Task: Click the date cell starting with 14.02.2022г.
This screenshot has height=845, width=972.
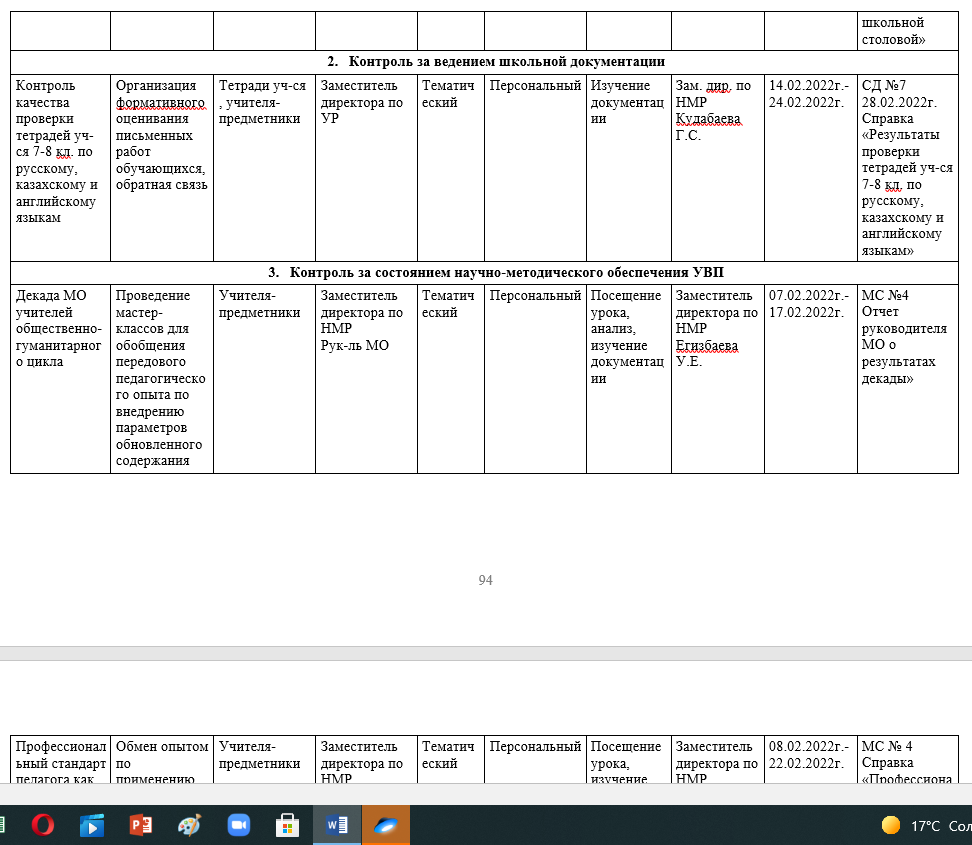Action: click(x=808, y=93)
